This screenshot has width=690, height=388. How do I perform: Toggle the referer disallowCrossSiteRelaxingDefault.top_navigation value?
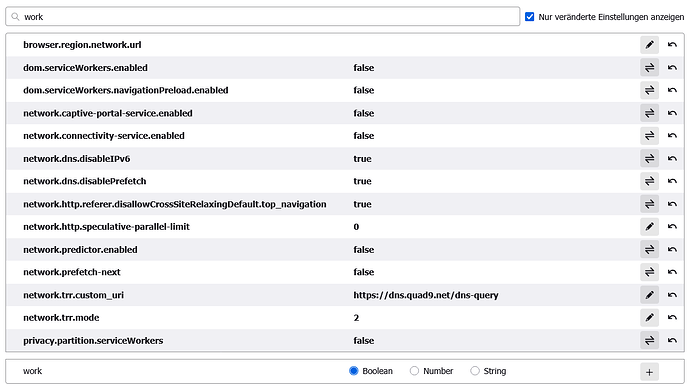point(649,204)
